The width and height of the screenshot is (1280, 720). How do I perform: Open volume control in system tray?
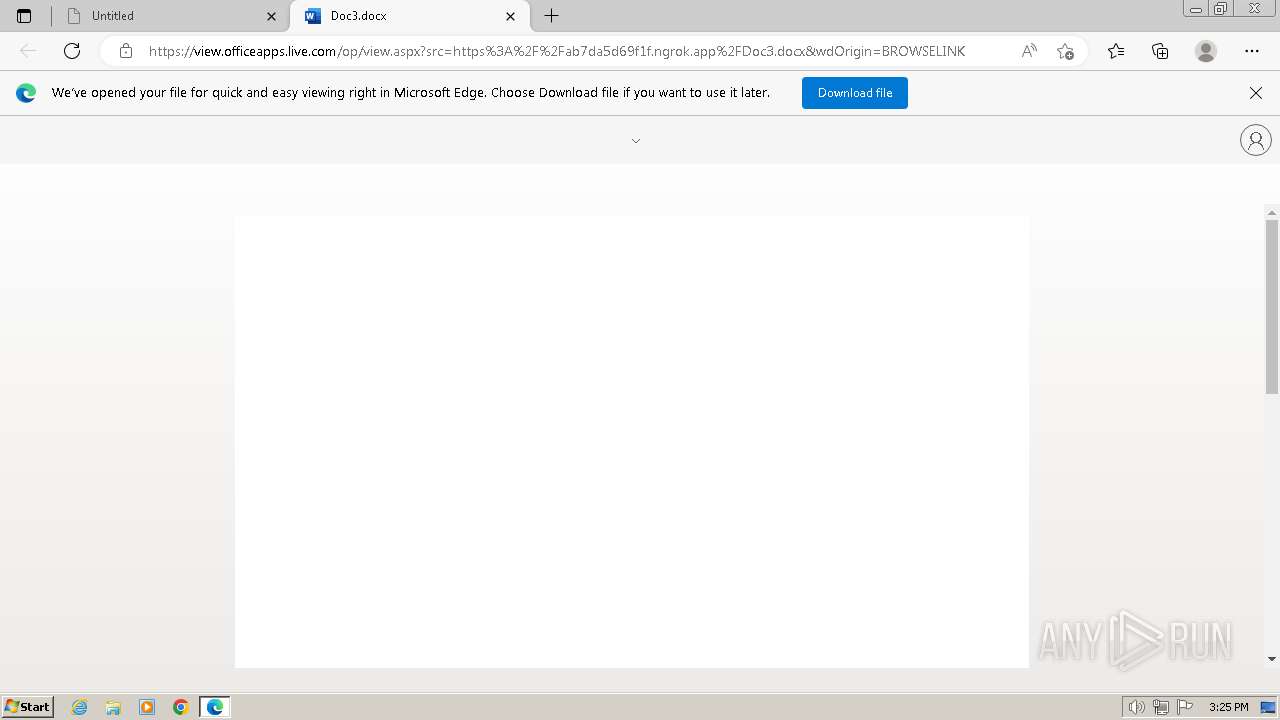(1137, 707)
